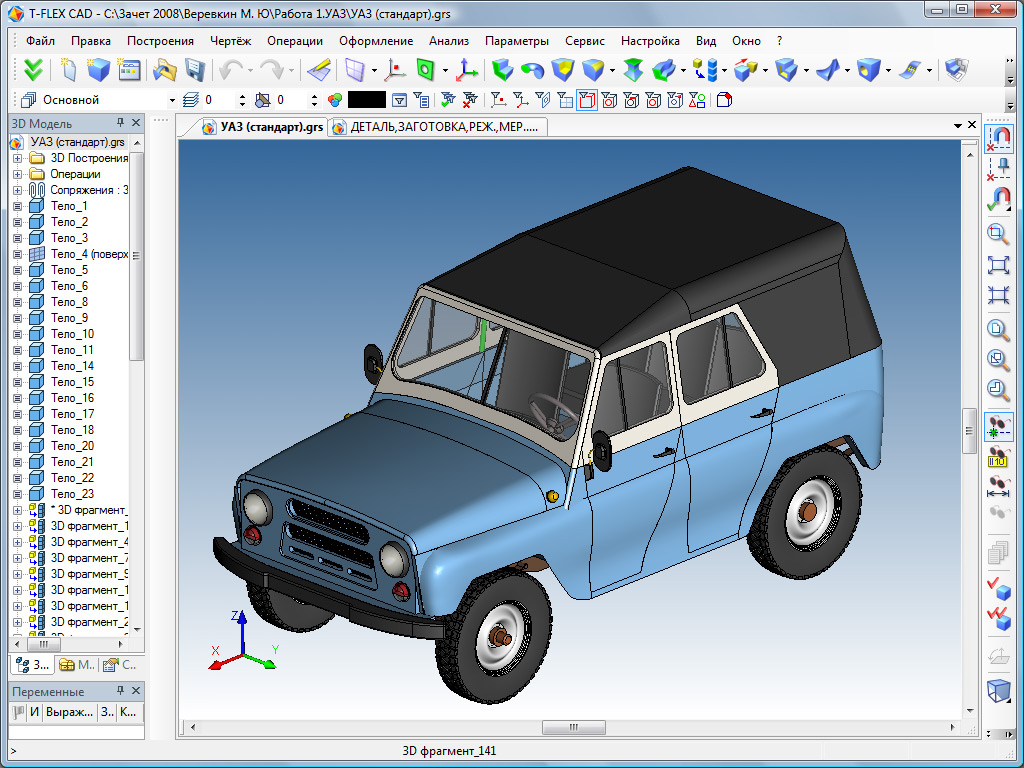
Task: Open the document tabs list arrow
Action: pyautogui.click(x=957, y=125)
